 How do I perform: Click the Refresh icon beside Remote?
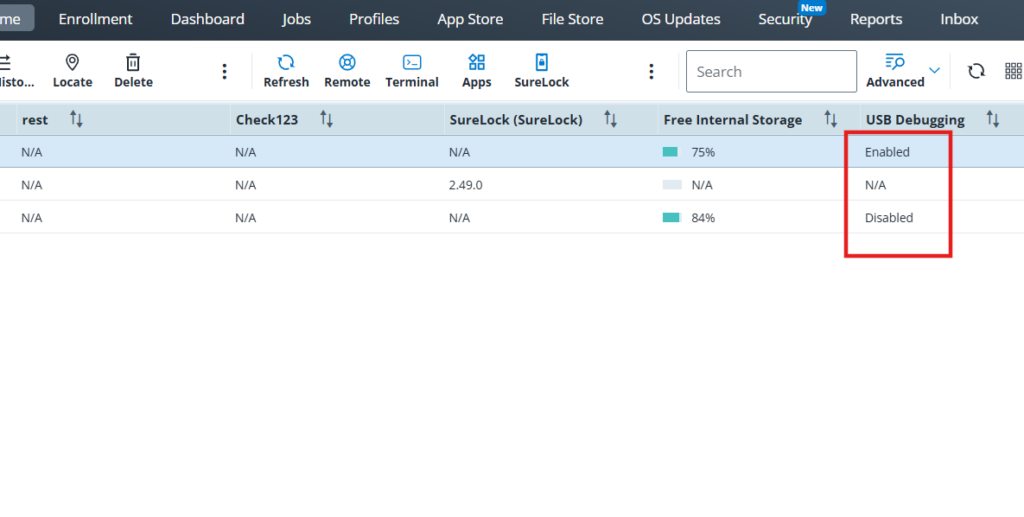(x=286, y=63)
